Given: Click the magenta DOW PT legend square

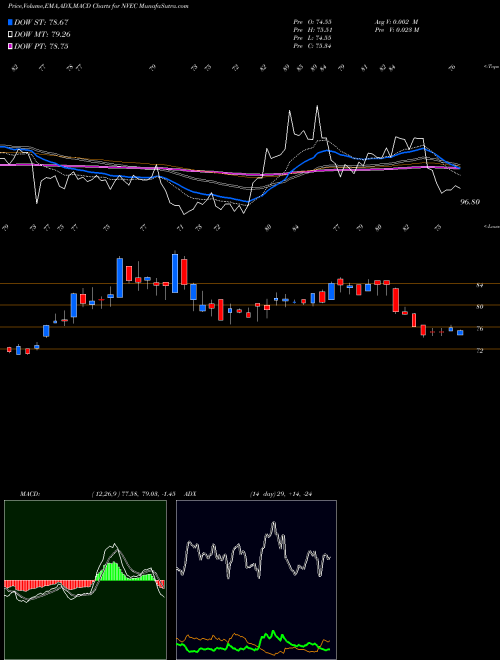Looking at the screenshot, I should click(x=10, y=46).
